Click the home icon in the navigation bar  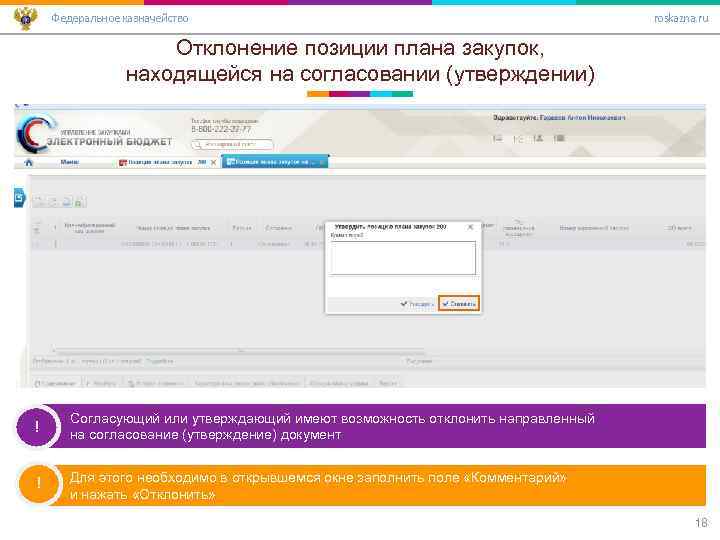tap(28, 162)
